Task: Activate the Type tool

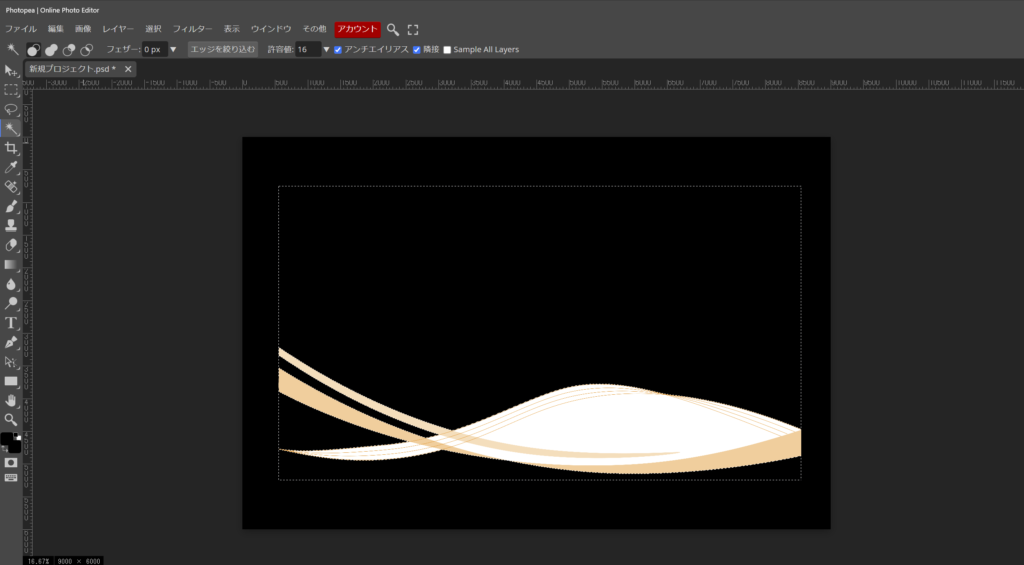Action: pyautogui.click(x=11, y=322)
